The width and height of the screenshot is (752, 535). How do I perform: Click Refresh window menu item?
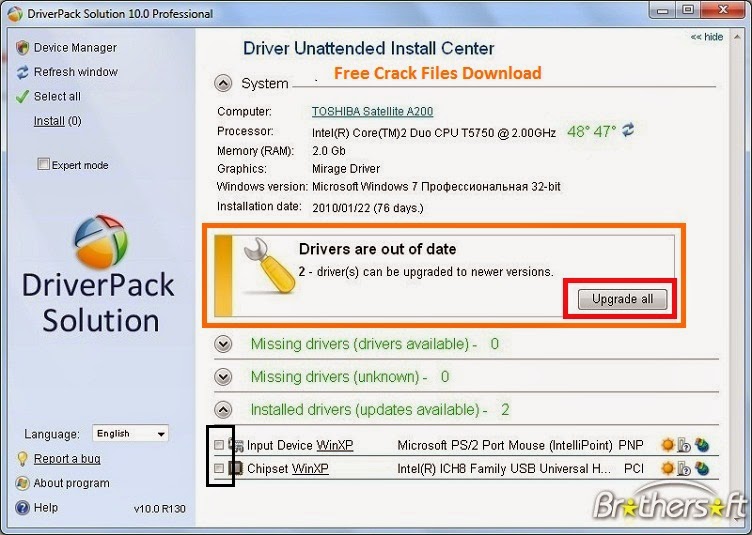tap(76, 72)
